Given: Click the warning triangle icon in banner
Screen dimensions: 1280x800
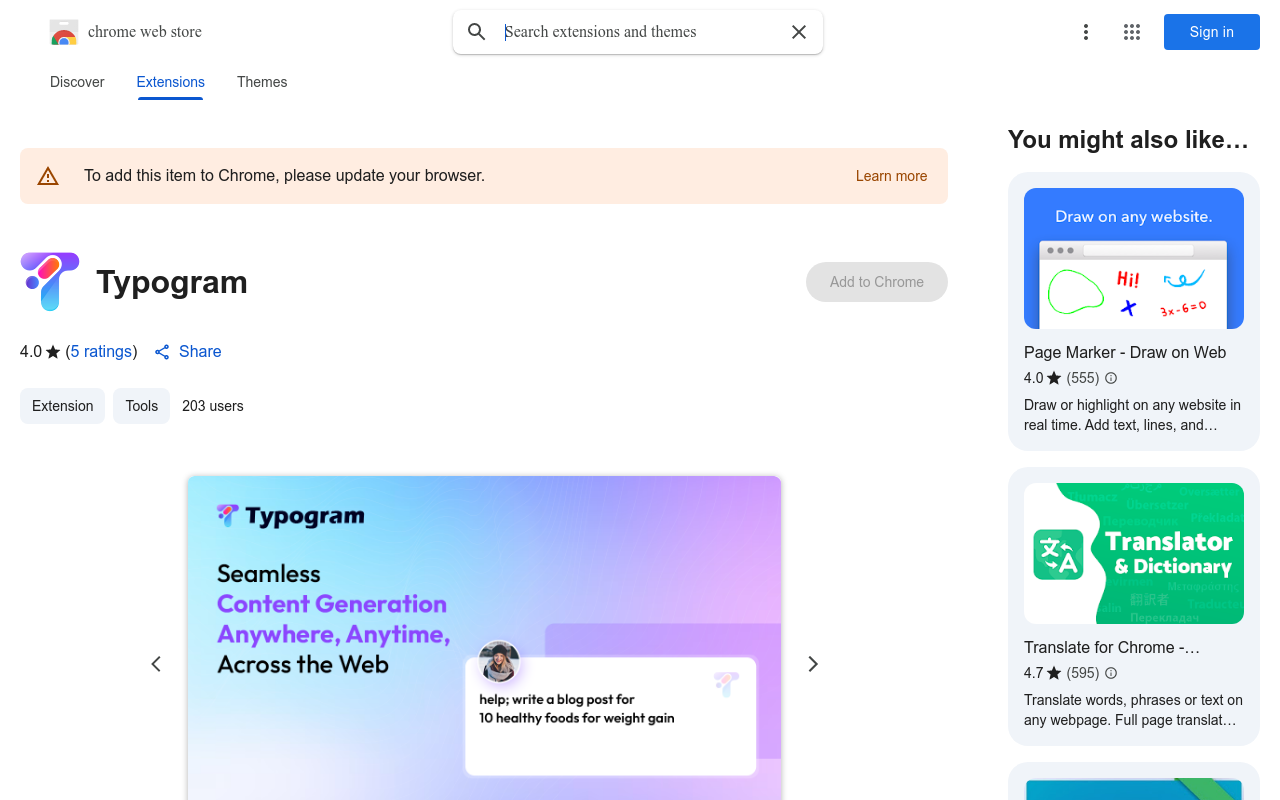Looking at the screenshot, I should 48,176.
